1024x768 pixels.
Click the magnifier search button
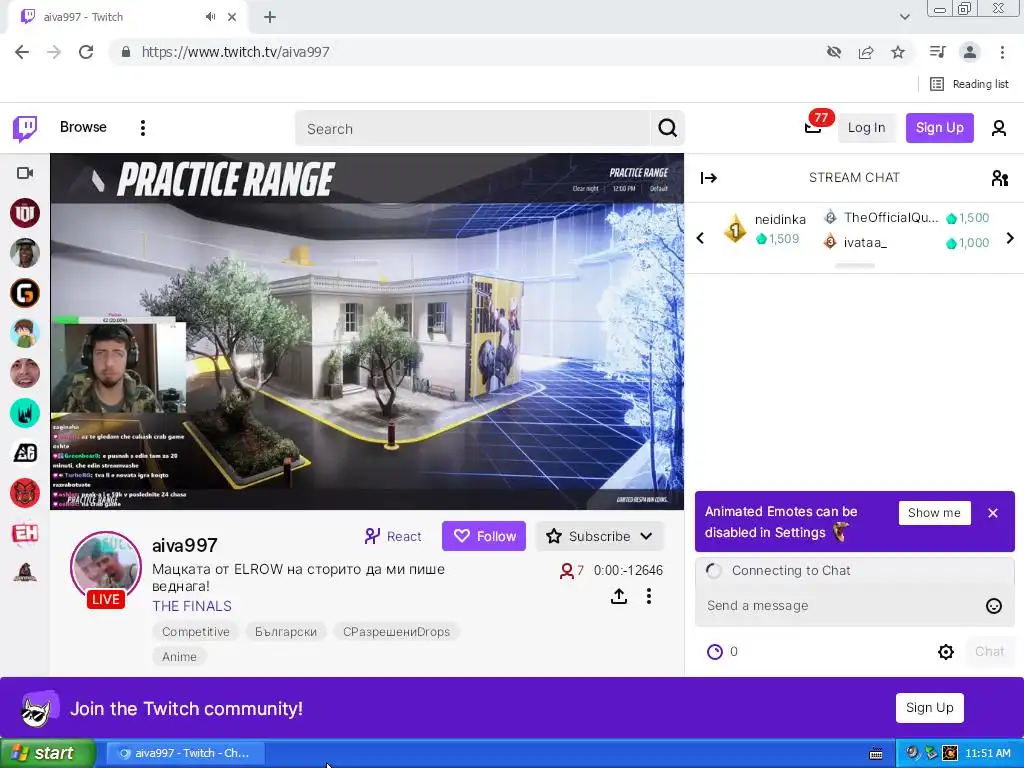tap(667, 128)
